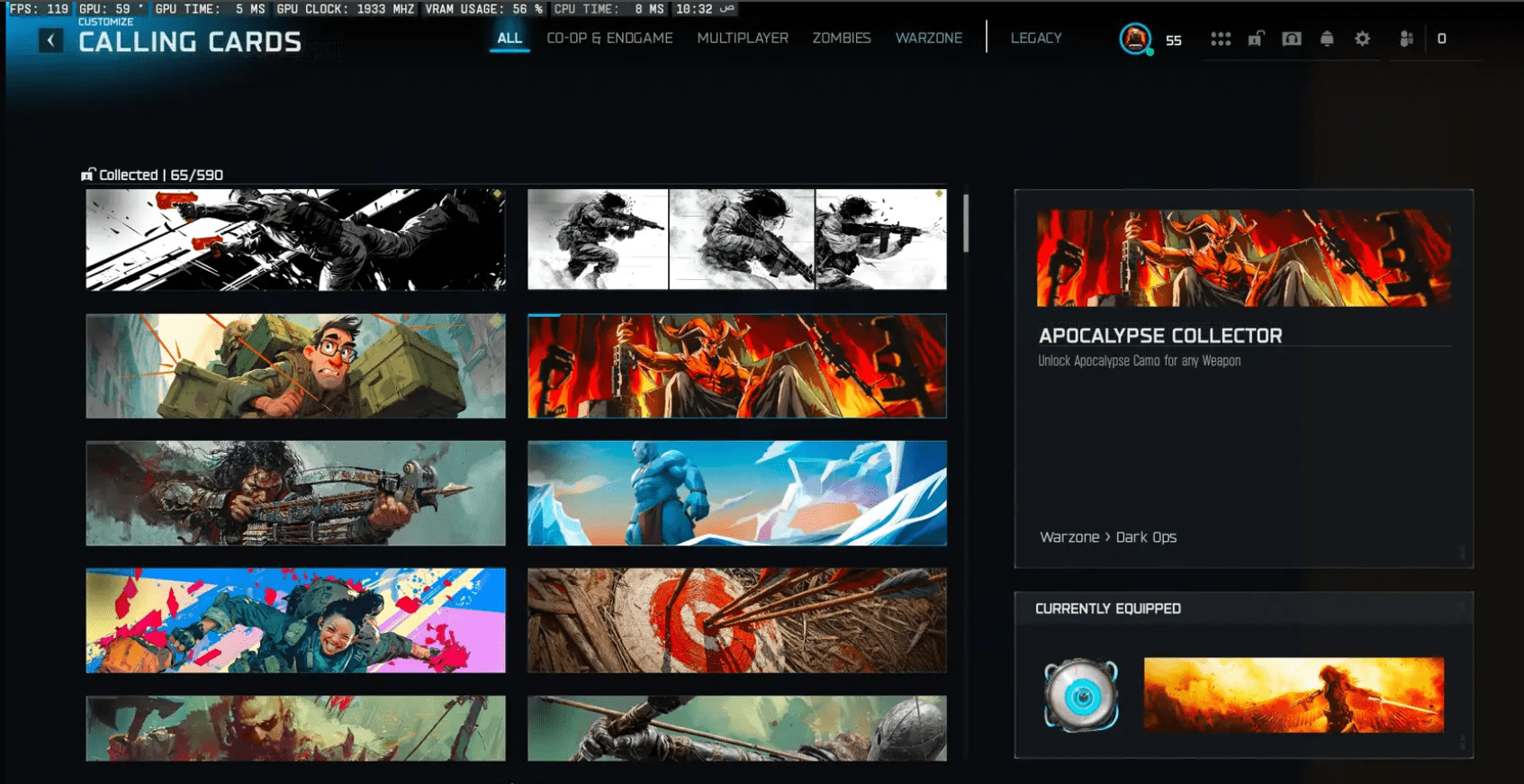Click the currently equipped fiery calling card
The height and width of the screenshot is (784, 1524).
click(x=1294, y=695)
